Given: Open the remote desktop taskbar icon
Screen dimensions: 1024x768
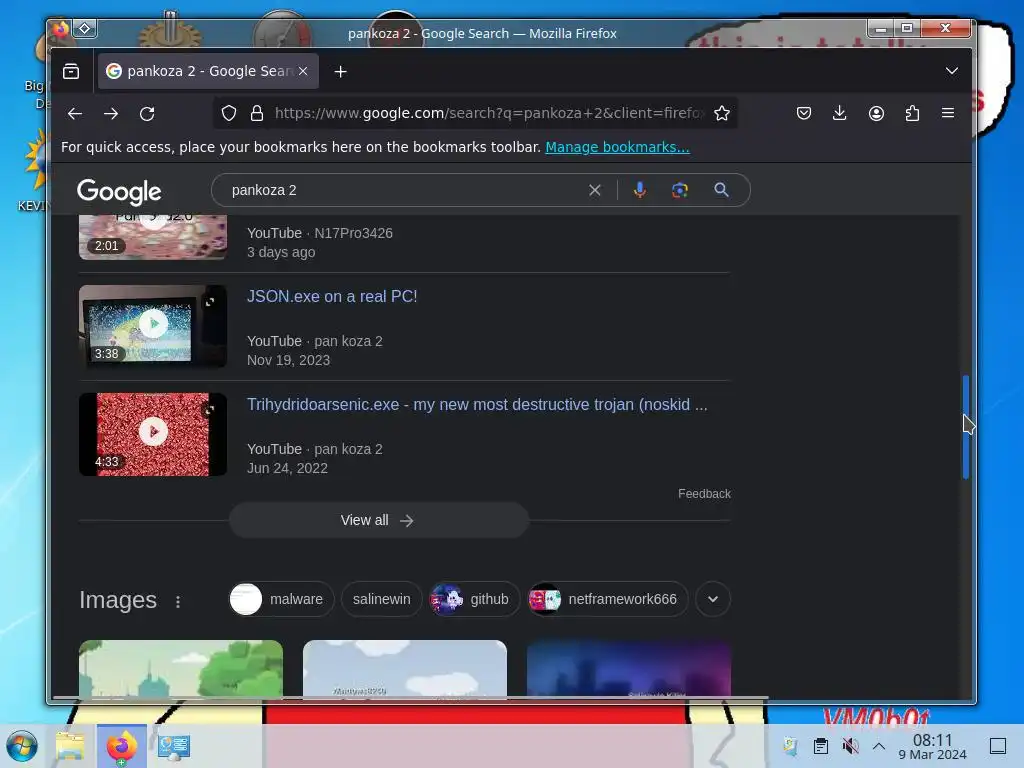Looking at the screenshot, I should pos(173,746).
